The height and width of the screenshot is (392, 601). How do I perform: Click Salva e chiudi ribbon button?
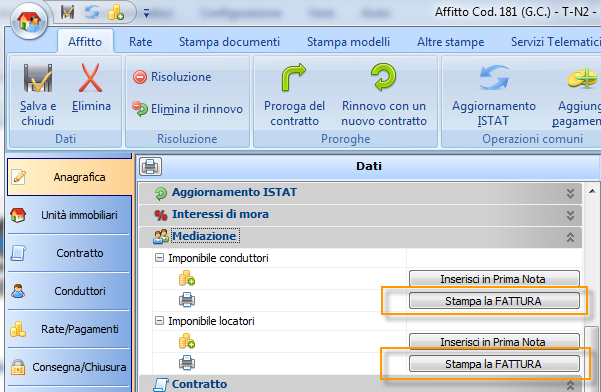(x=38, y=94)
